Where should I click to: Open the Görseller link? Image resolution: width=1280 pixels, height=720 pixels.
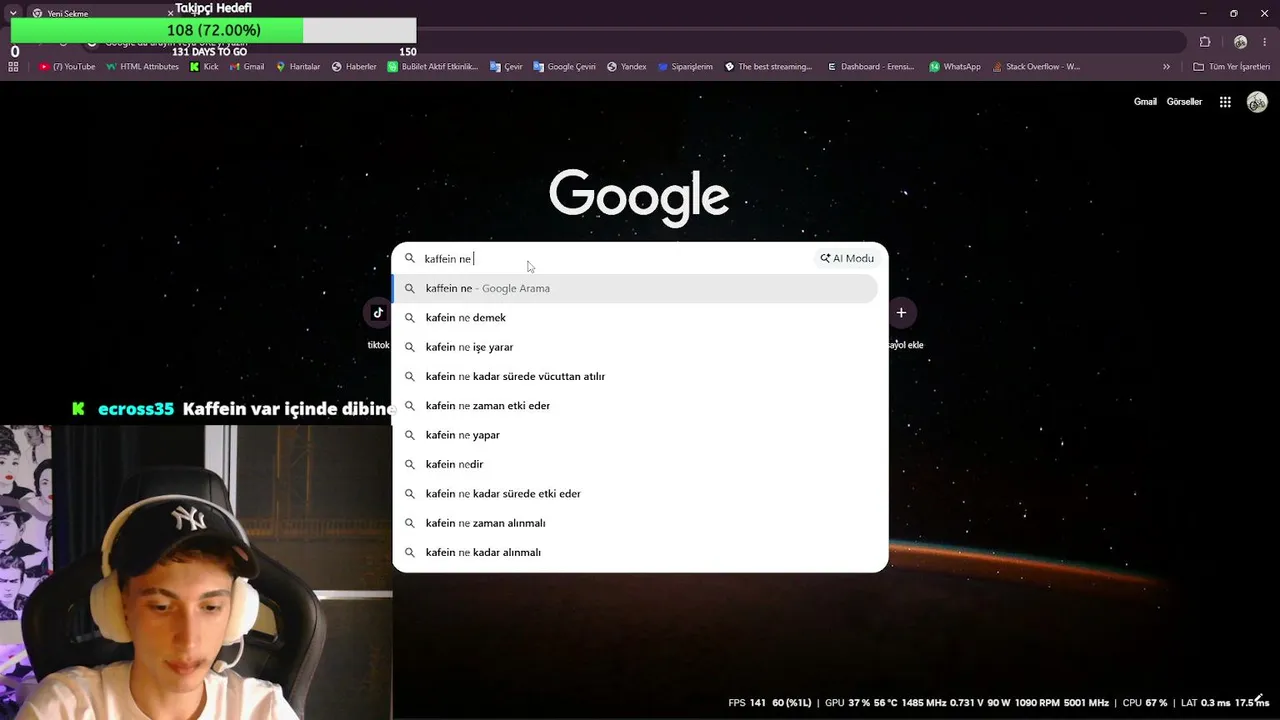tap(1184, 102)
